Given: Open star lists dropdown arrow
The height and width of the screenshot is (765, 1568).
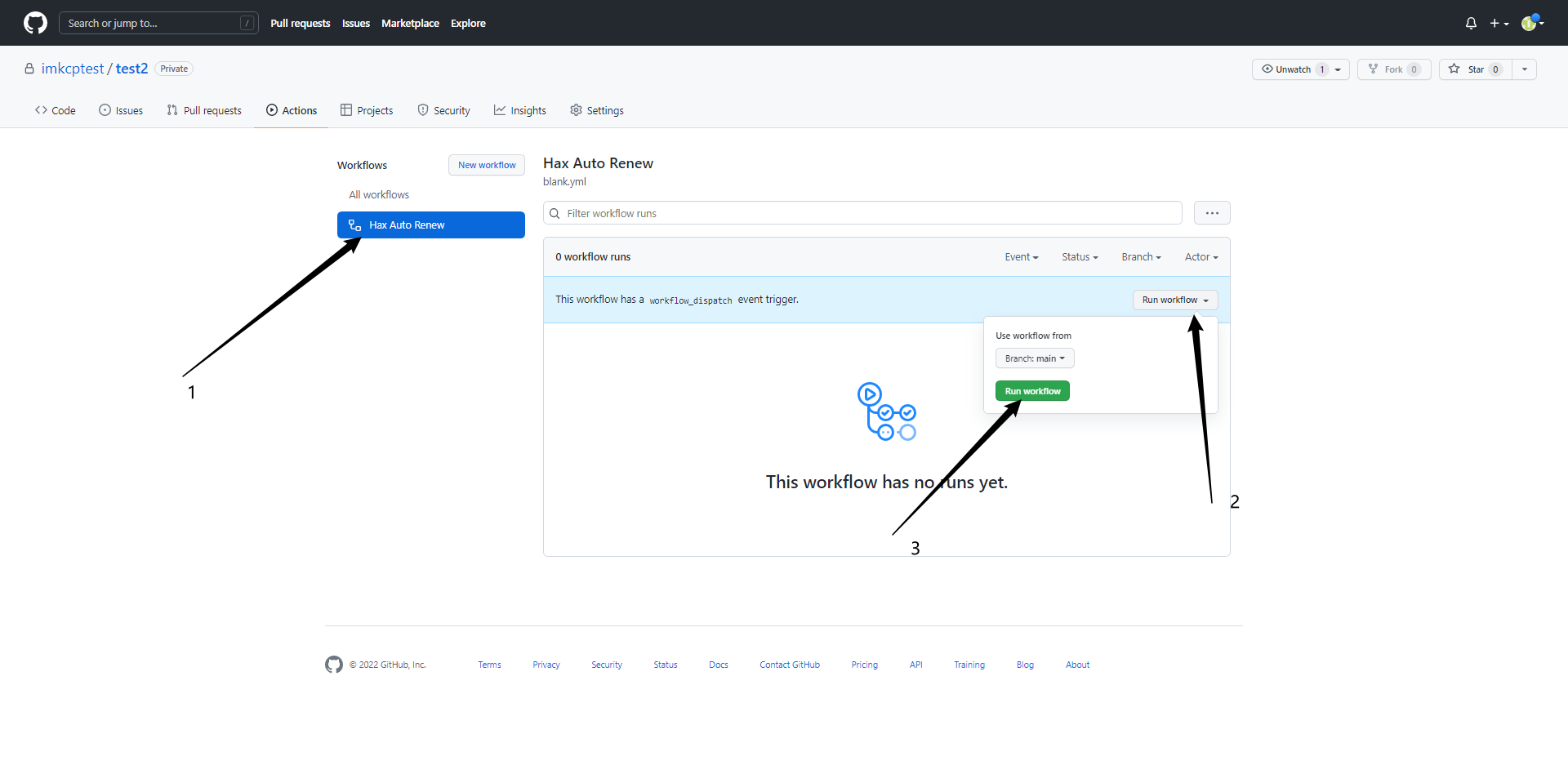Looking at the screenshot, I should (x=1525, y=69).
